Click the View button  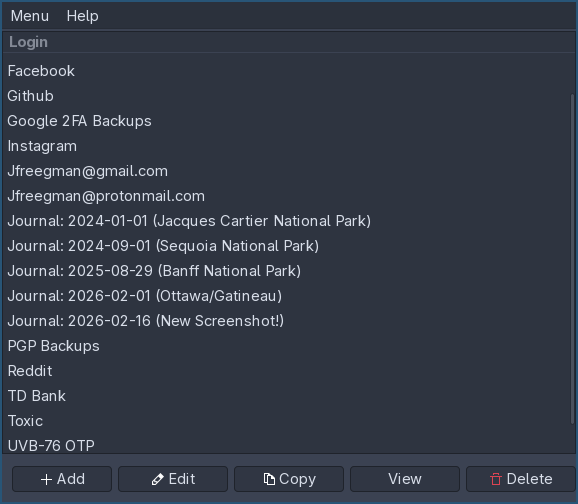pyautogui.click(x=405, y=479)
